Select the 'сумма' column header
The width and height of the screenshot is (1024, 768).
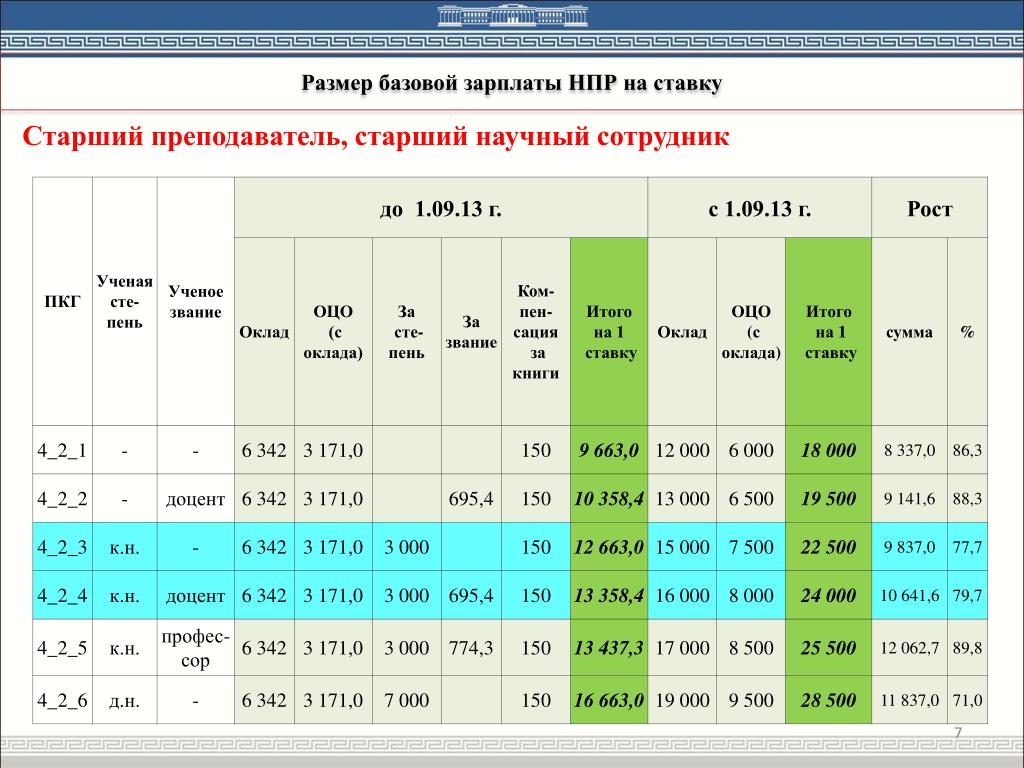(x=909, y=332)
